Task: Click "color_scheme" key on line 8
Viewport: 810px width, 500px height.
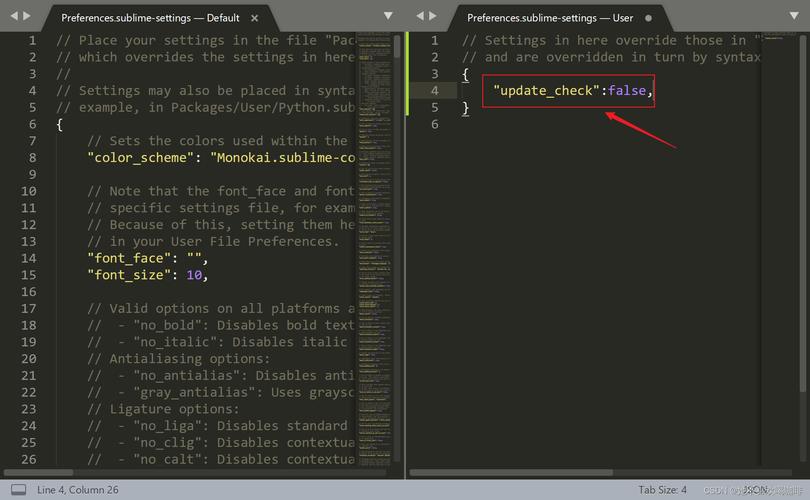Action: click(x=136, y=158)
